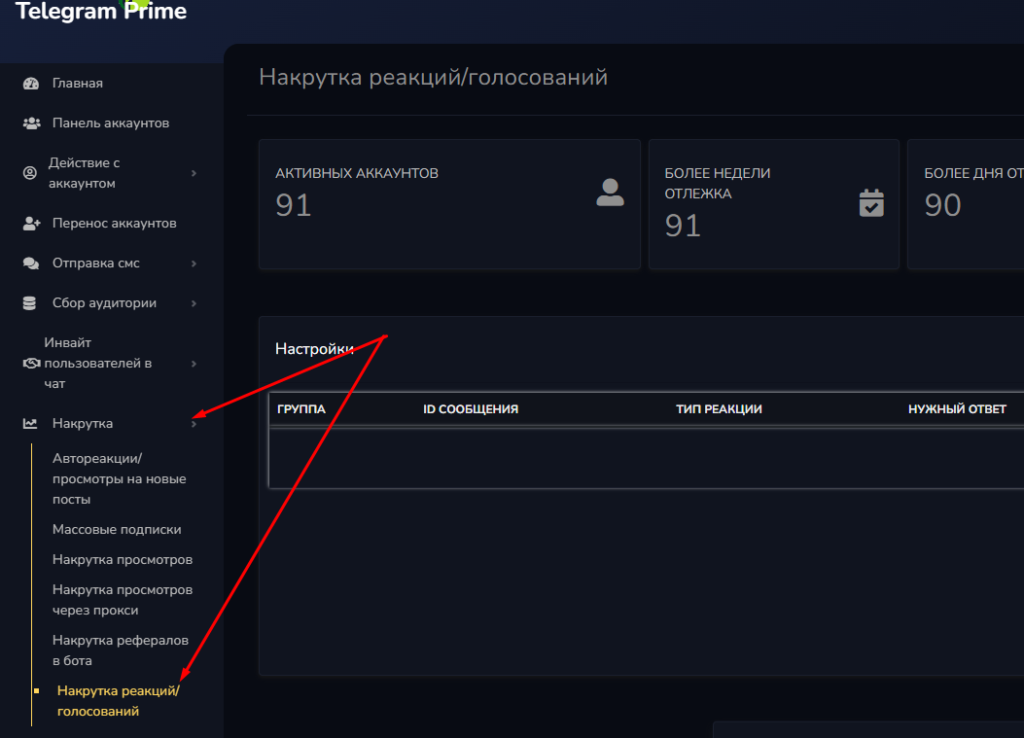Screen dimensions: 1024x738
Task: Click the Сбор аудитории database icon
Action: coord(33,303)
